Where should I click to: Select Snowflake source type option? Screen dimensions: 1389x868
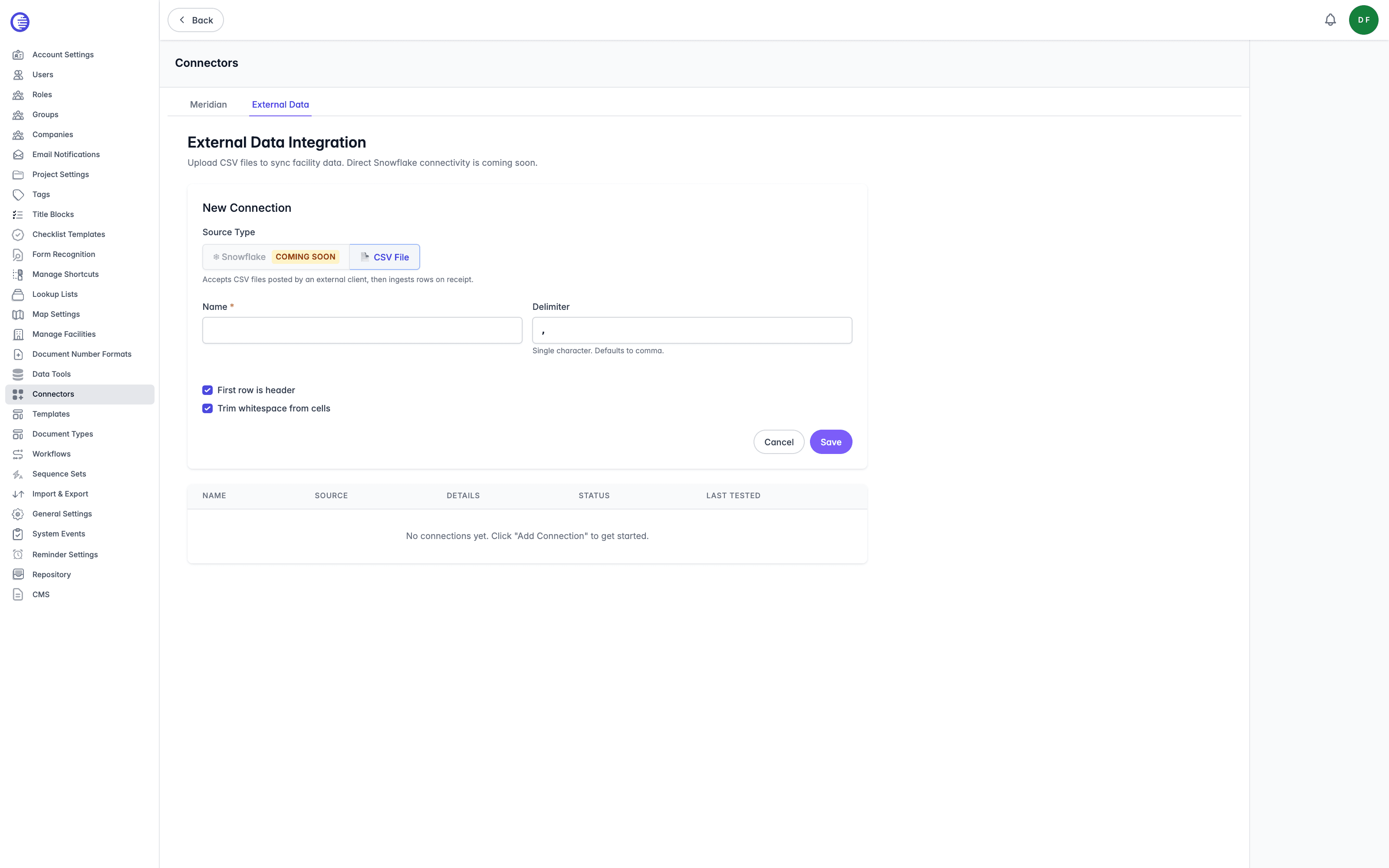pos(276,257)
